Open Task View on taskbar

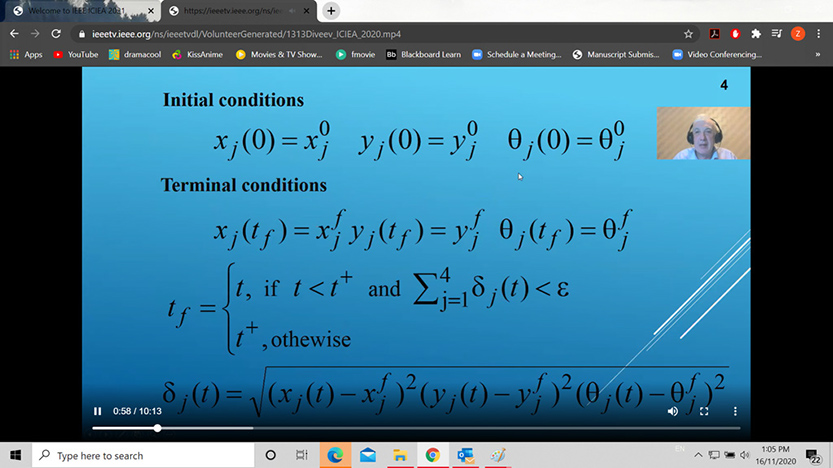tap(301, 455)
